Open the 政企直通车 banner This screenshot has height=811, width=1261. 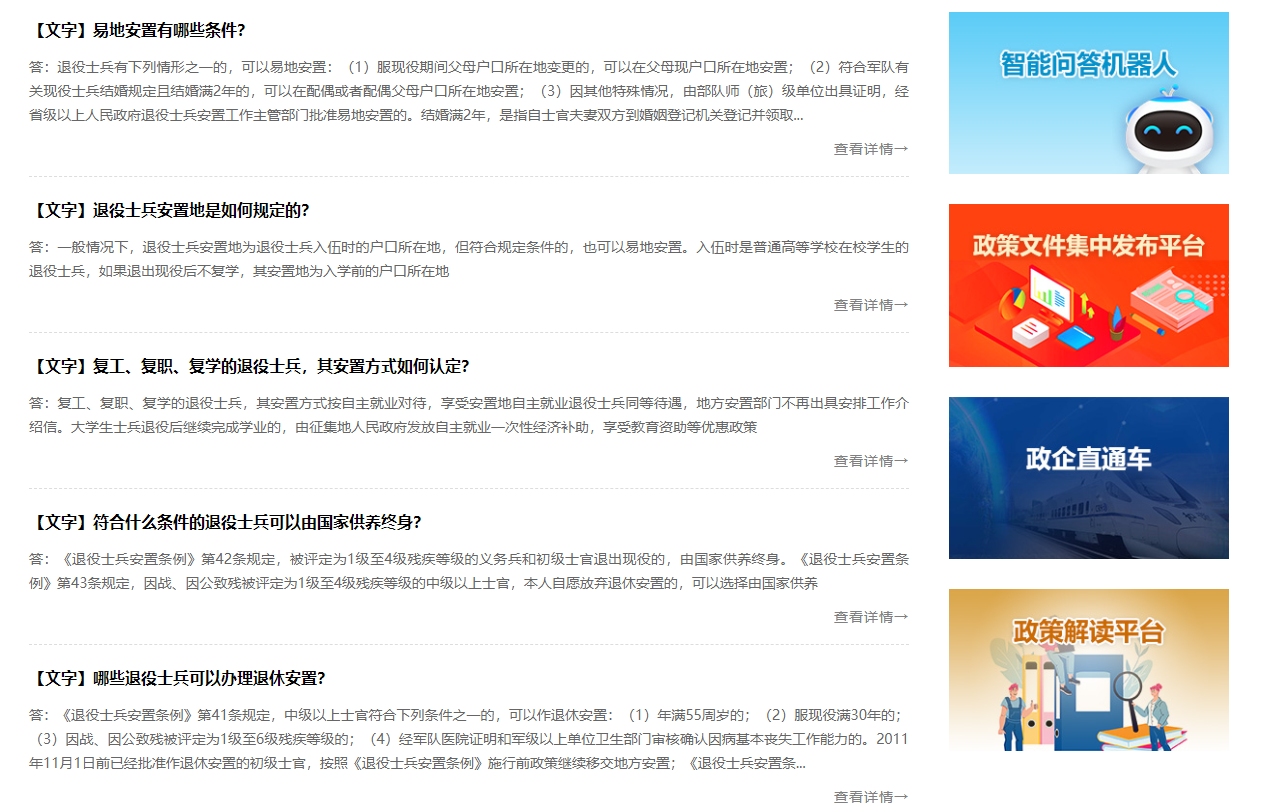click(x=1089, y=478)
